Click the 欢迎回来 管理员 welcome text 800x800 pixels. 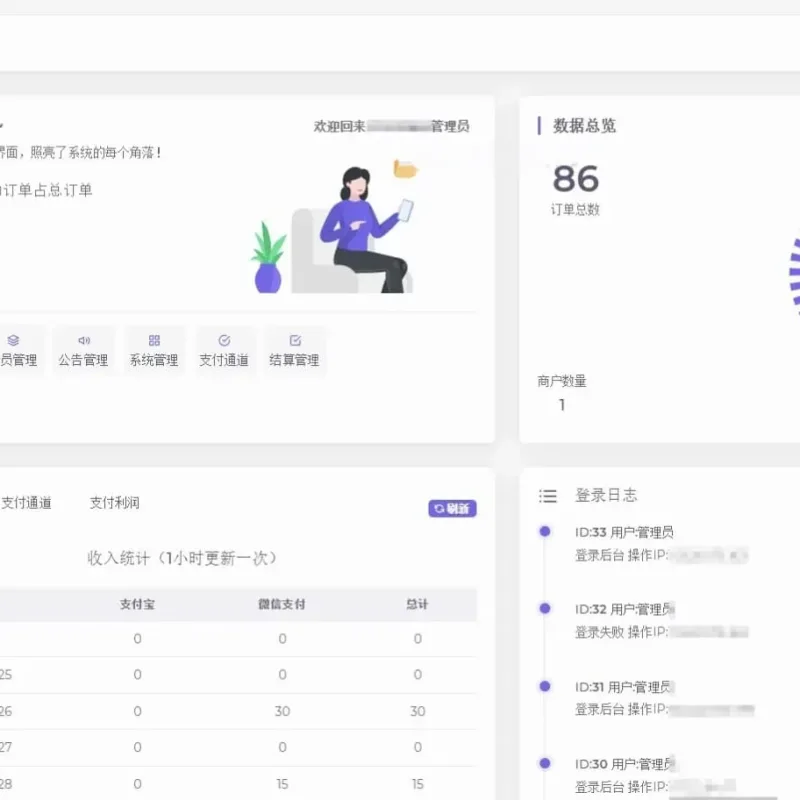click(x=391, y=126)
